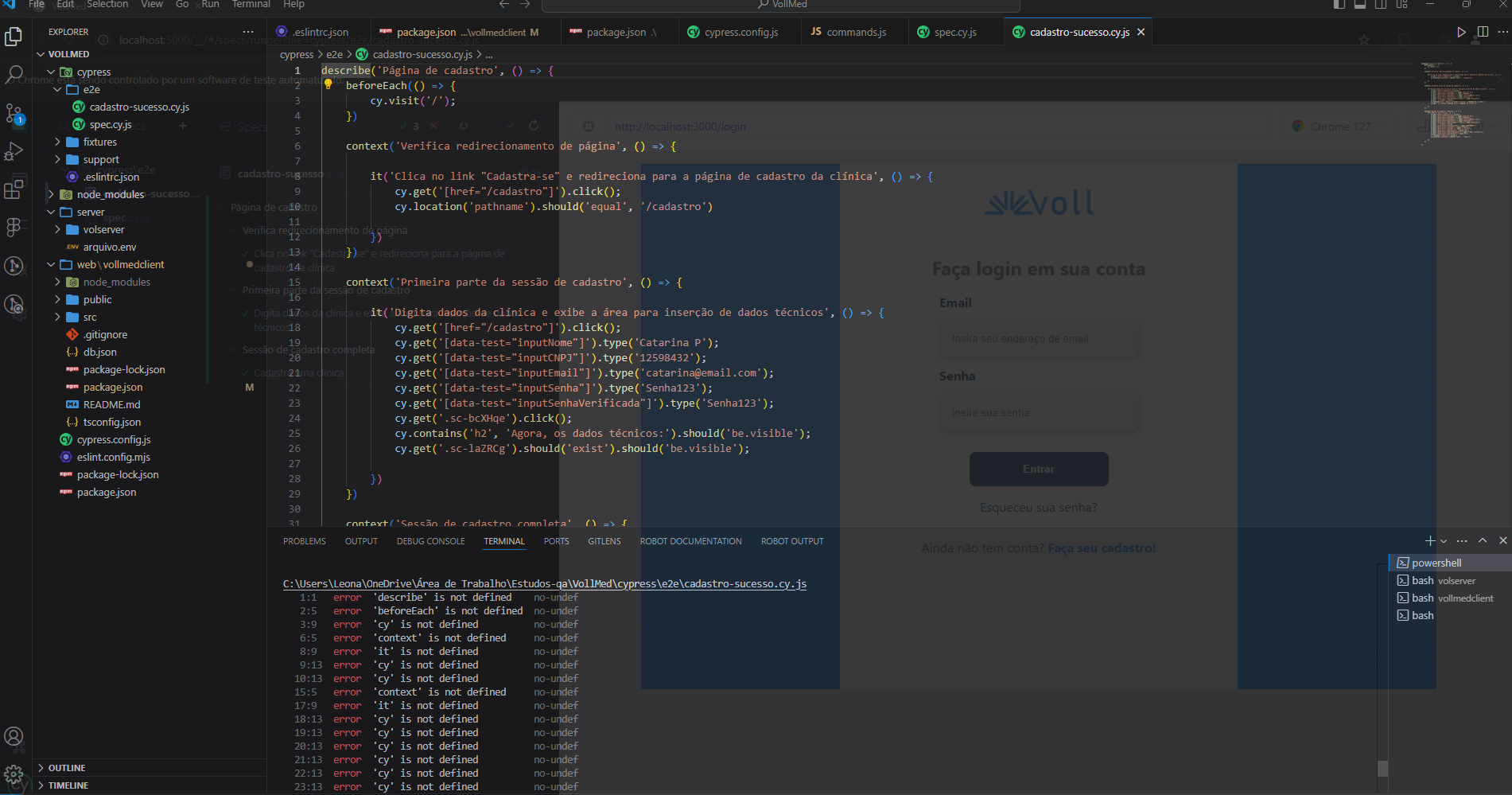Screen dimensions: 1512x795
Task: Open the File menu
Action: (x=37, y=4)
